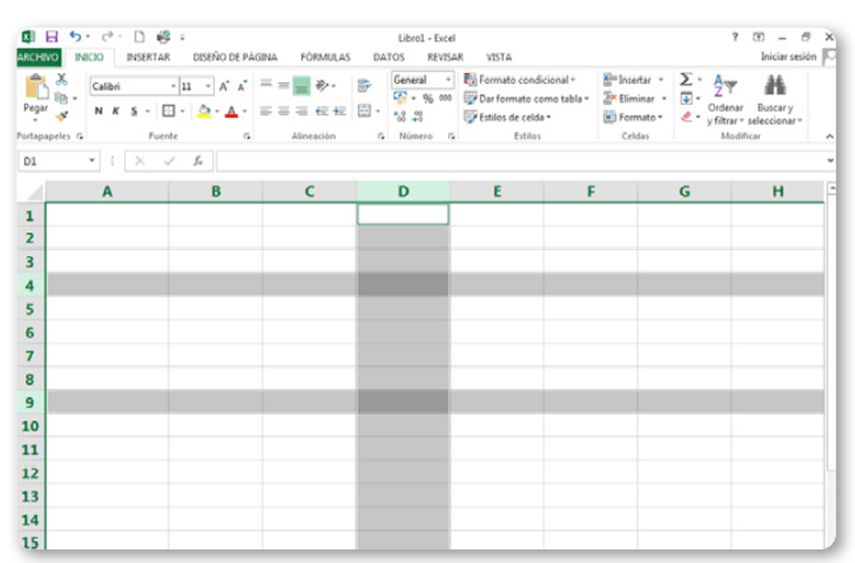This screenshot has height=563, width=855.
Task: Click the Save icon in quick access toolbar
Action: [52, 37]
